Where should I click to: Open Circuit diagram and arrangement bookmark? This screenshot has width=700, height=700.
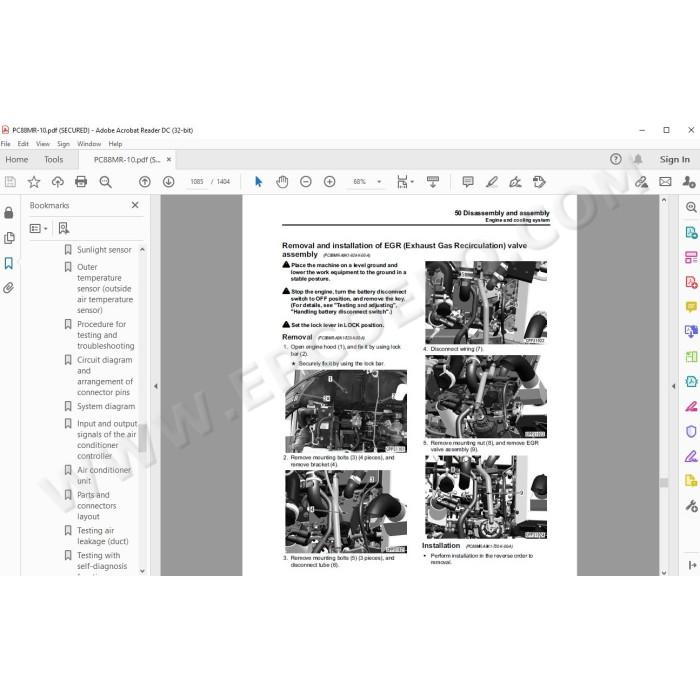[105, 376]
